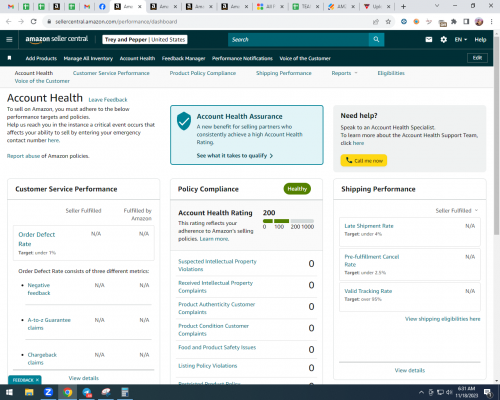Click the bookmark flag icon in nav bar
500x400 pixels.
tap(9, 58)
